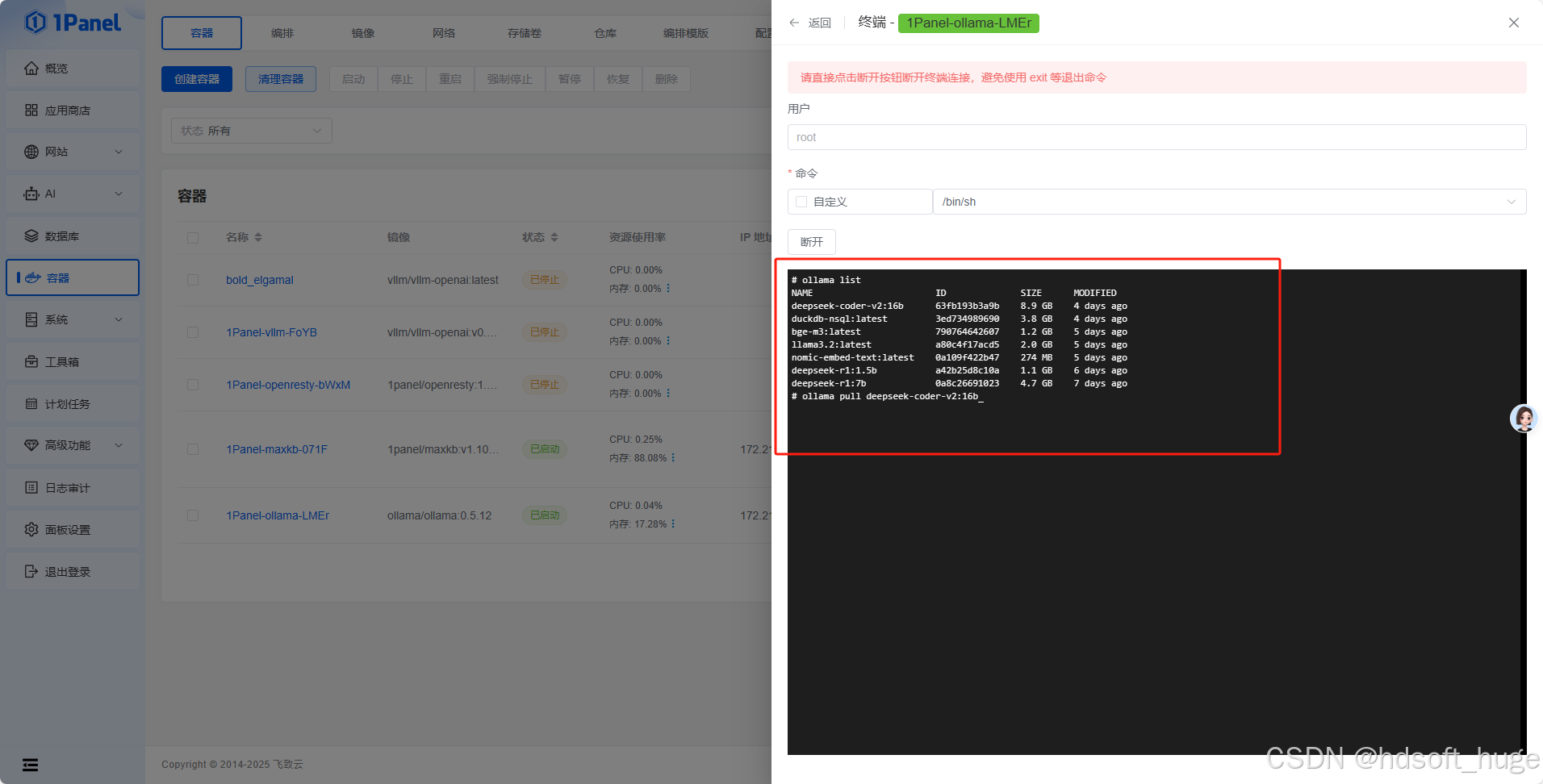Open resource details dots for 1Panel-ollama-LMEr
Viewport: 1543px width, 784px height.
pos(673,524)
